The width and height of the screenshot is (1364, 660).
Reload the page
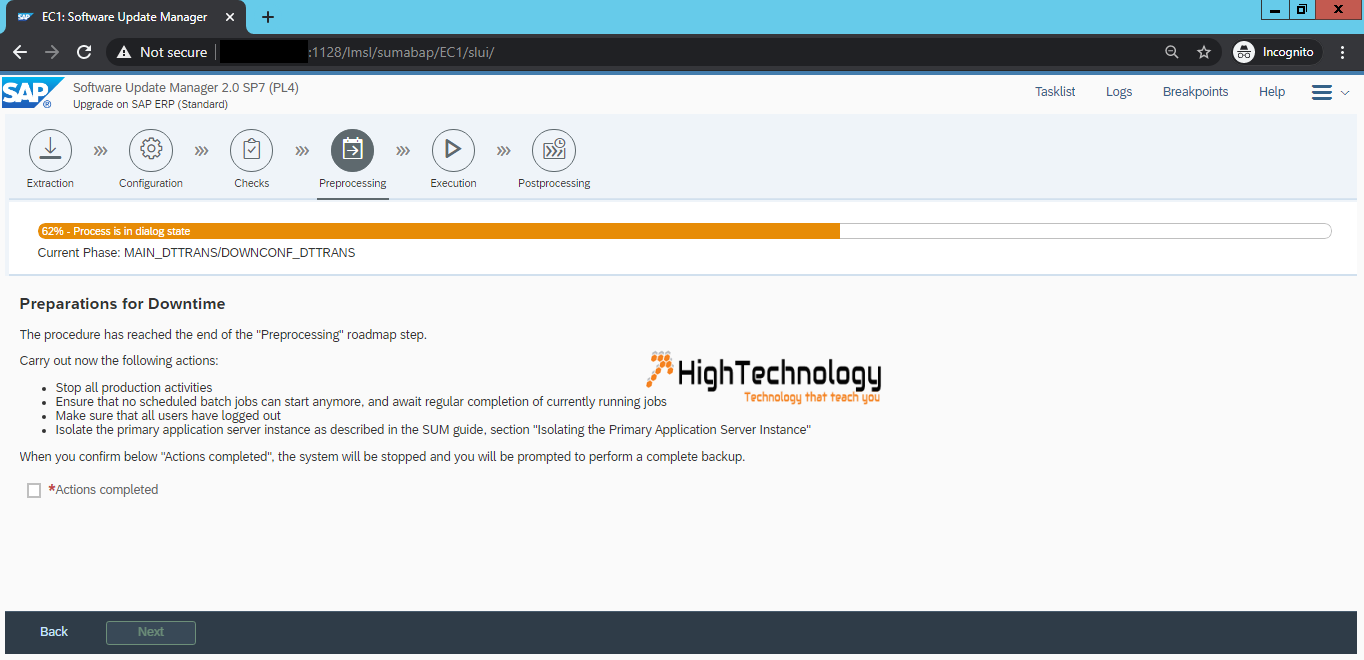coord(84,52)
